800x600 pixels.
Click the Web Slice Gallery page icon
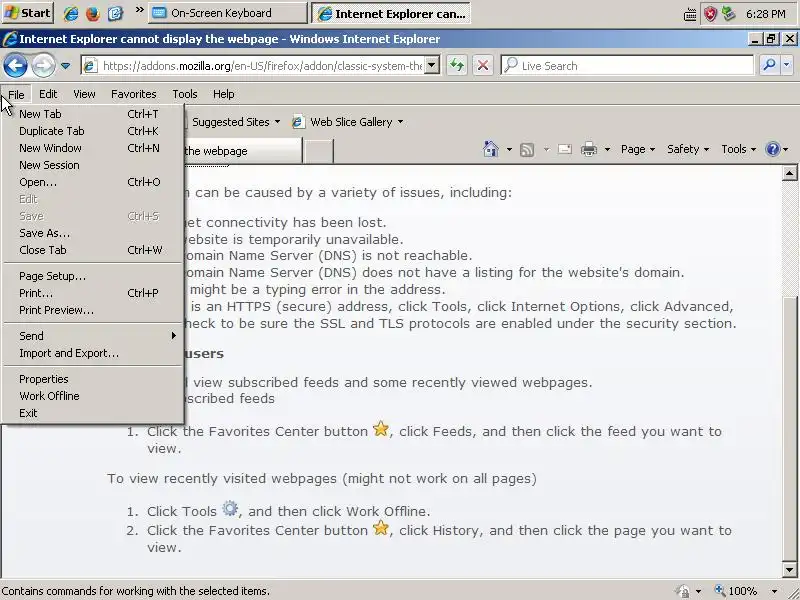(298, 122)
